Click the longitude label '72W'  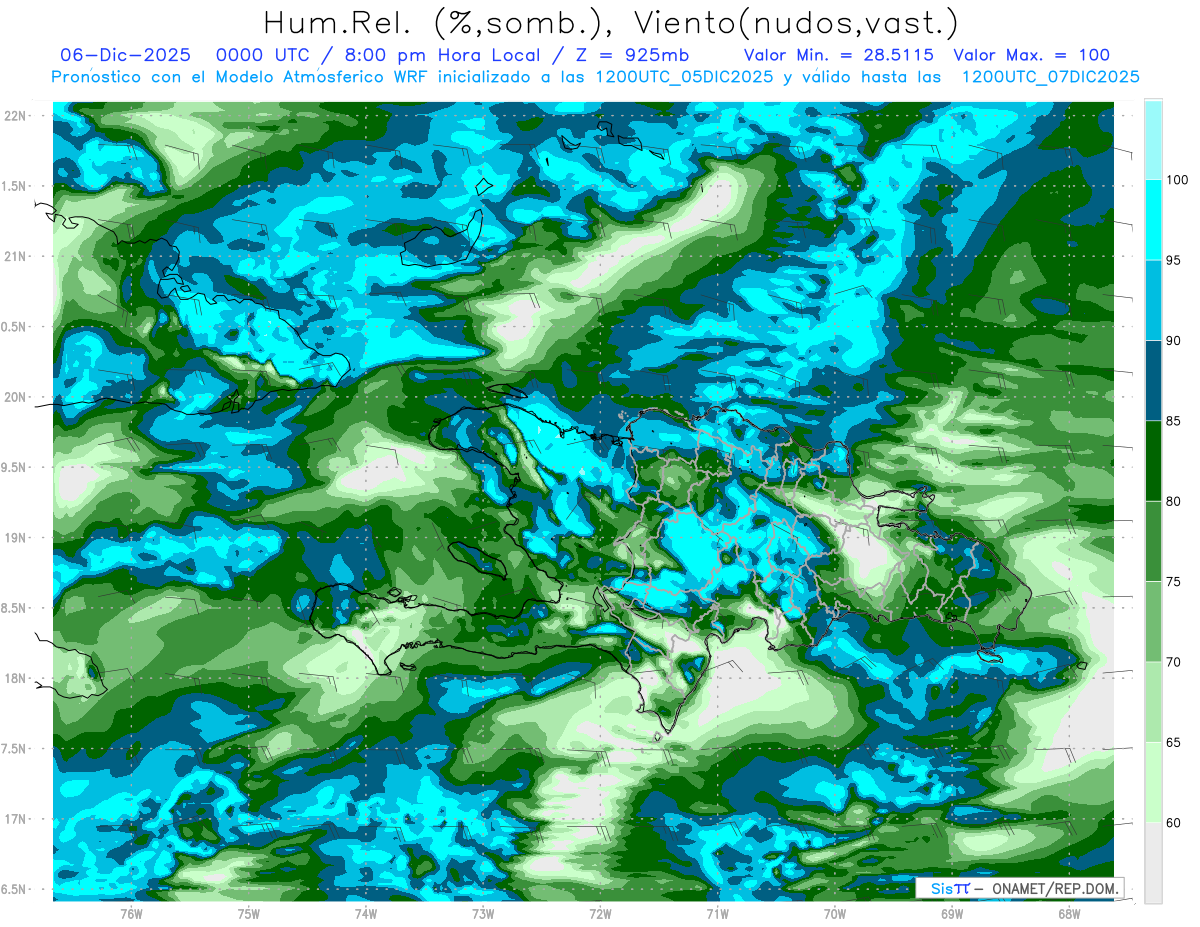(x=600, y=914)
